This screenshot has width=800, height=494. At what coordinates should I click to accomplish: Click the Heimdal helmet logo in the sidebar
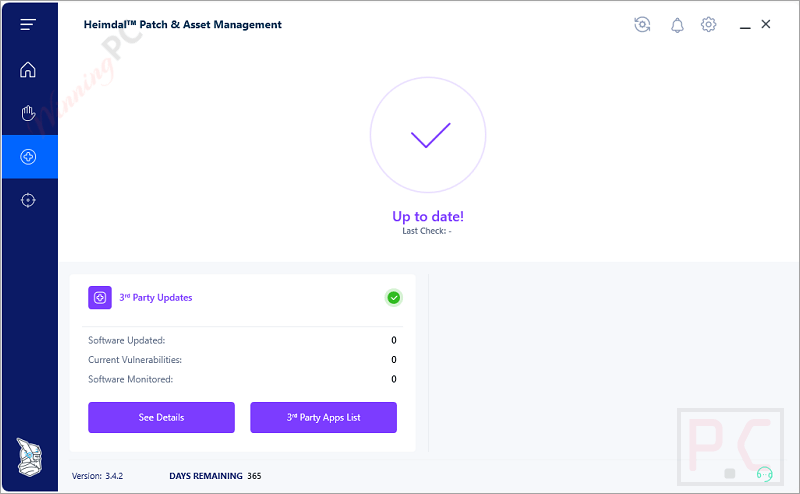(x=29, y=457)
